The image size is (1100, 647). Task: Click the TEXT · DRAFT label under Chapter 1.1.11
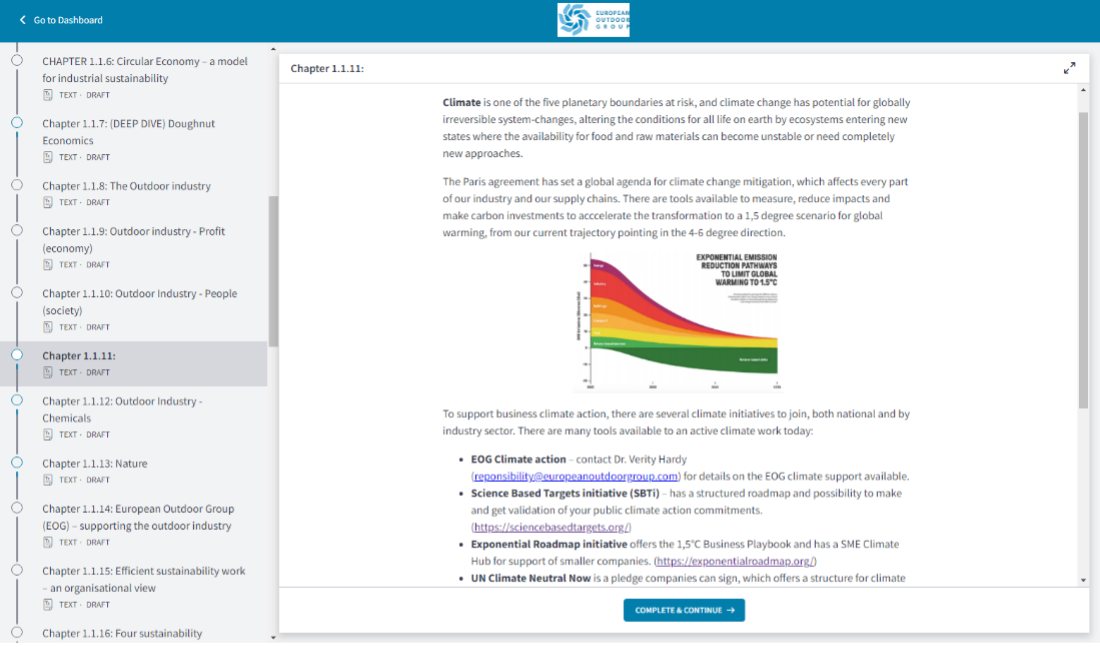[x=84, y=373]
